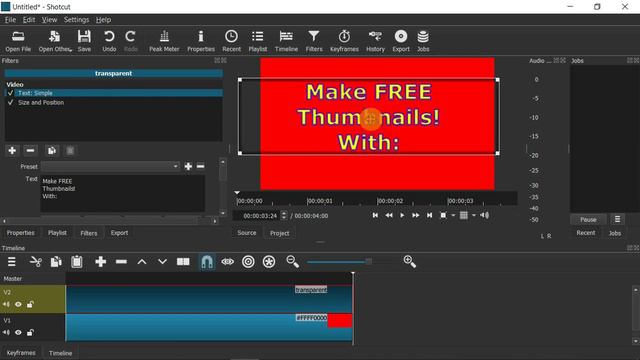Screen dimensions: 640x360
Task: Remove selected filter with minus button
Action: 30,151
